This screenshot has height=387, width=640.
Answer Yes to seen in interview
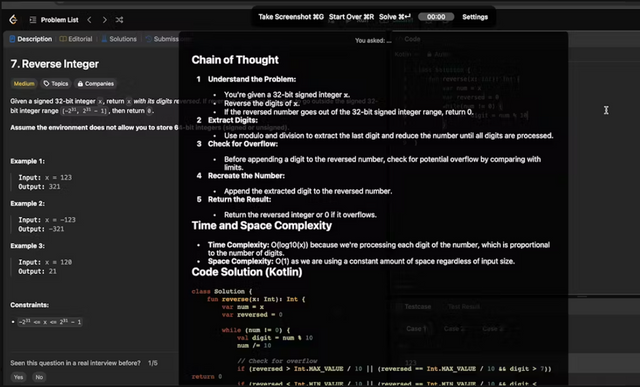(x=18, y=377)
